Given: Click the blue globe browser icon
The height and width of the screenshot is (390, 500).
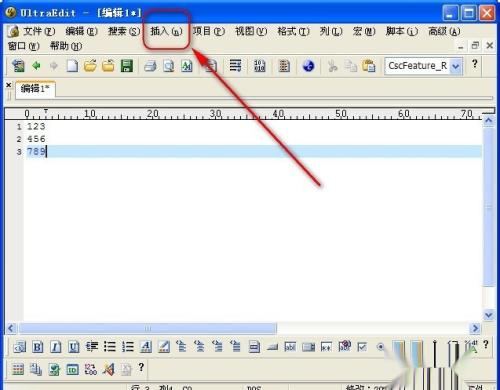Looking at the screenshot, I should pyautogui.click(x=308, y=66).
